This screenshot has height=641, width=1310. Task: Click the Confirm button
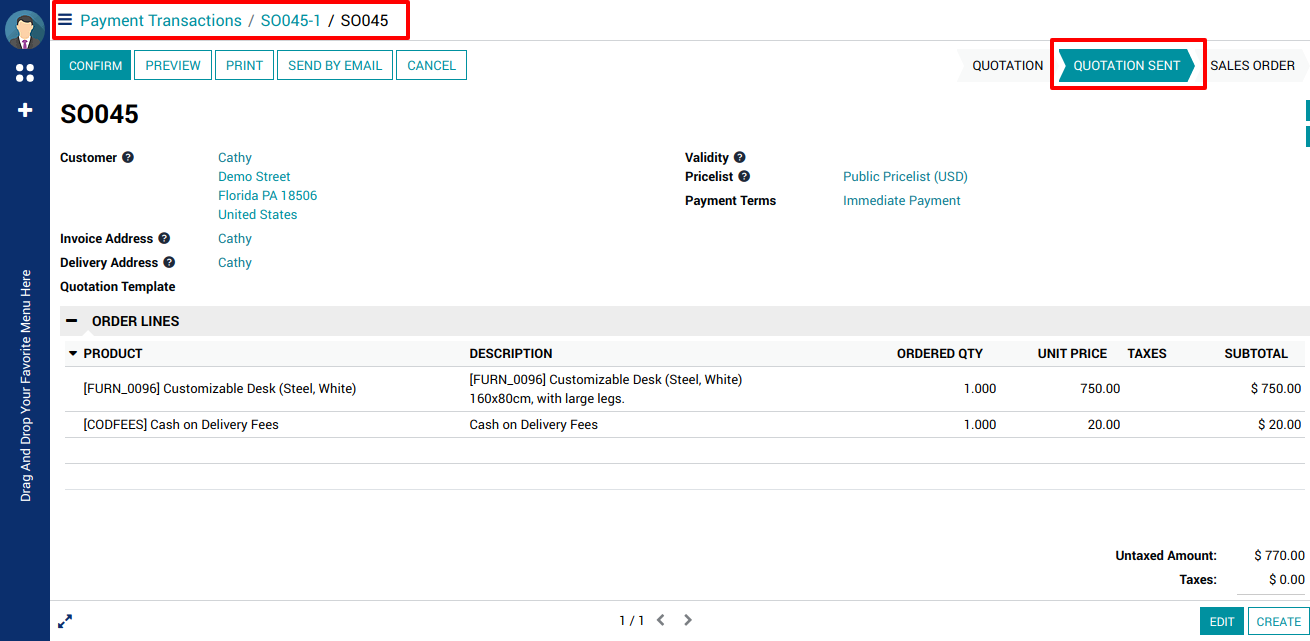(95, 65)
